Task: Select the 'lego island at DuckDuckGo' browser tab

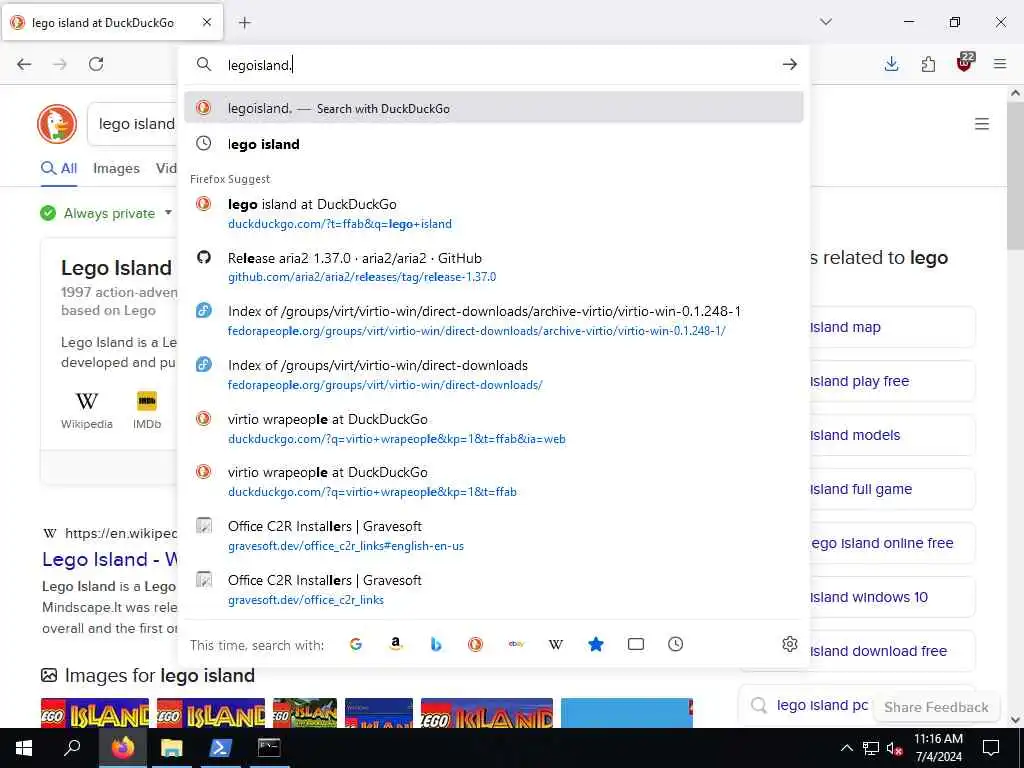Action: coord(112,23)
